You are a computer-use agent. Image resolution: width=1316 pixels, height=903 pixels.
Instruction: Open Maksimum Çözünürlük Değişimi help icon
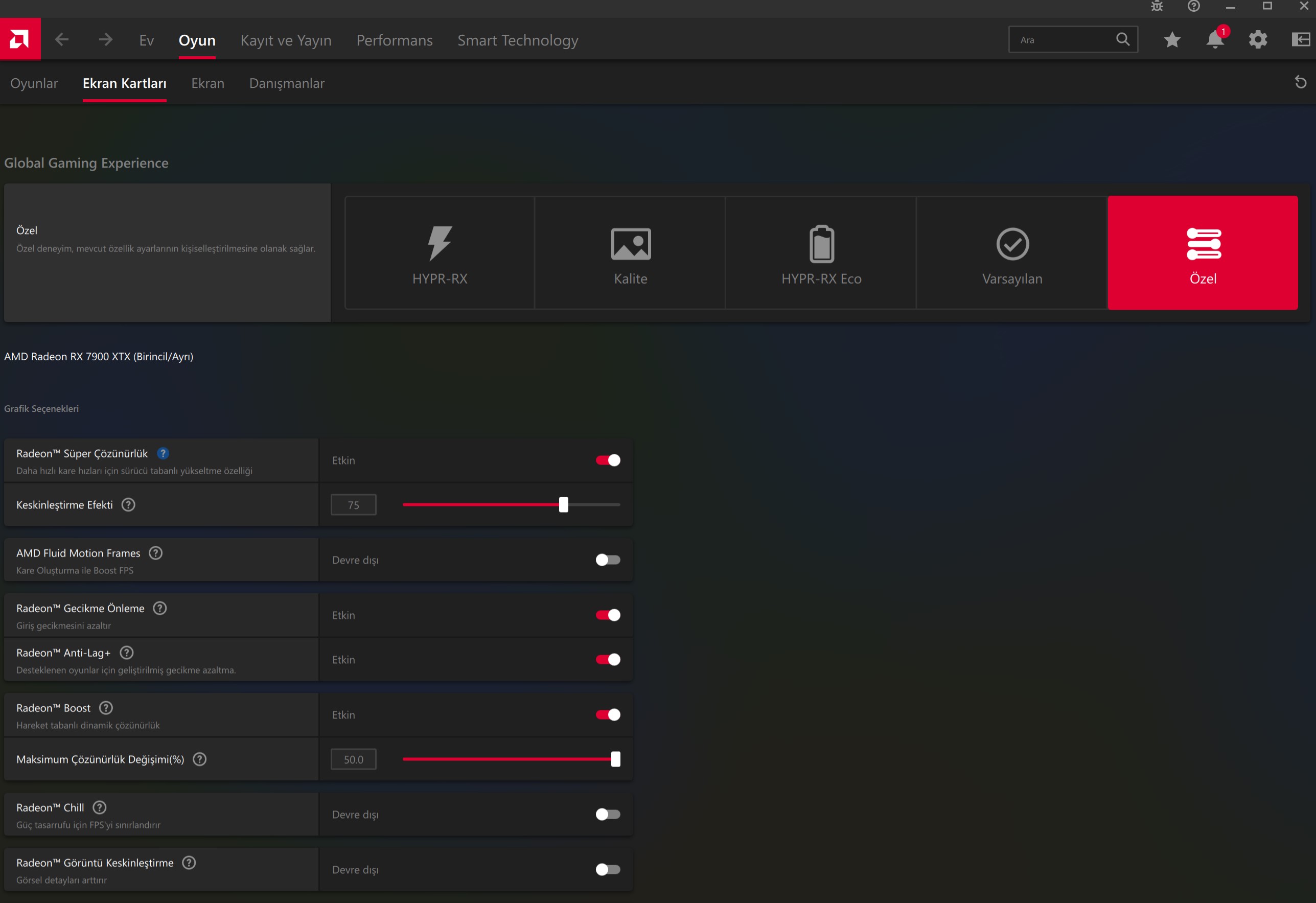pyautogui.click(x=200, y=759)
